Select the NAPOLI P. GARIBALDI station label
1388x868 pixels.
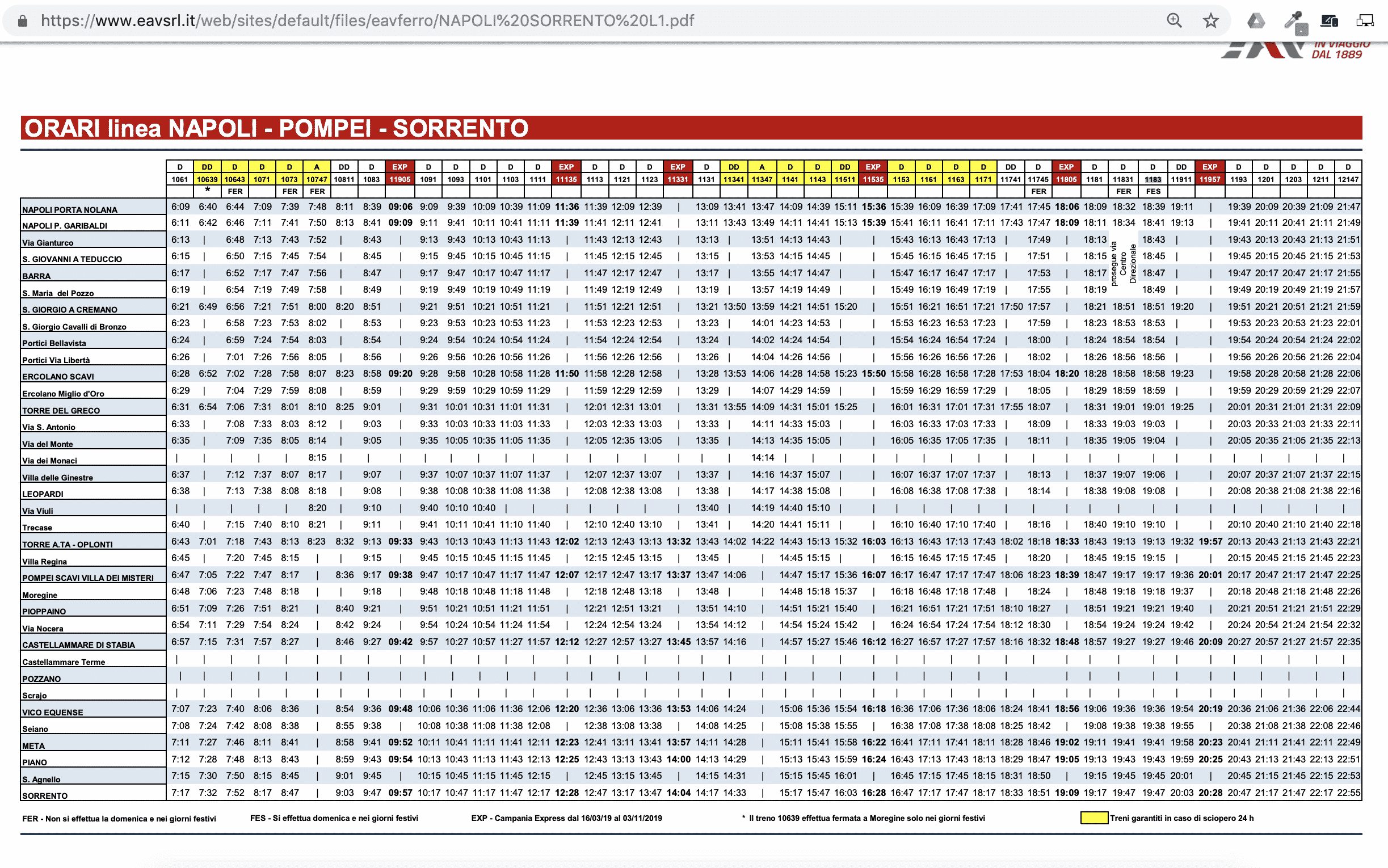click(x=64, y=226)
